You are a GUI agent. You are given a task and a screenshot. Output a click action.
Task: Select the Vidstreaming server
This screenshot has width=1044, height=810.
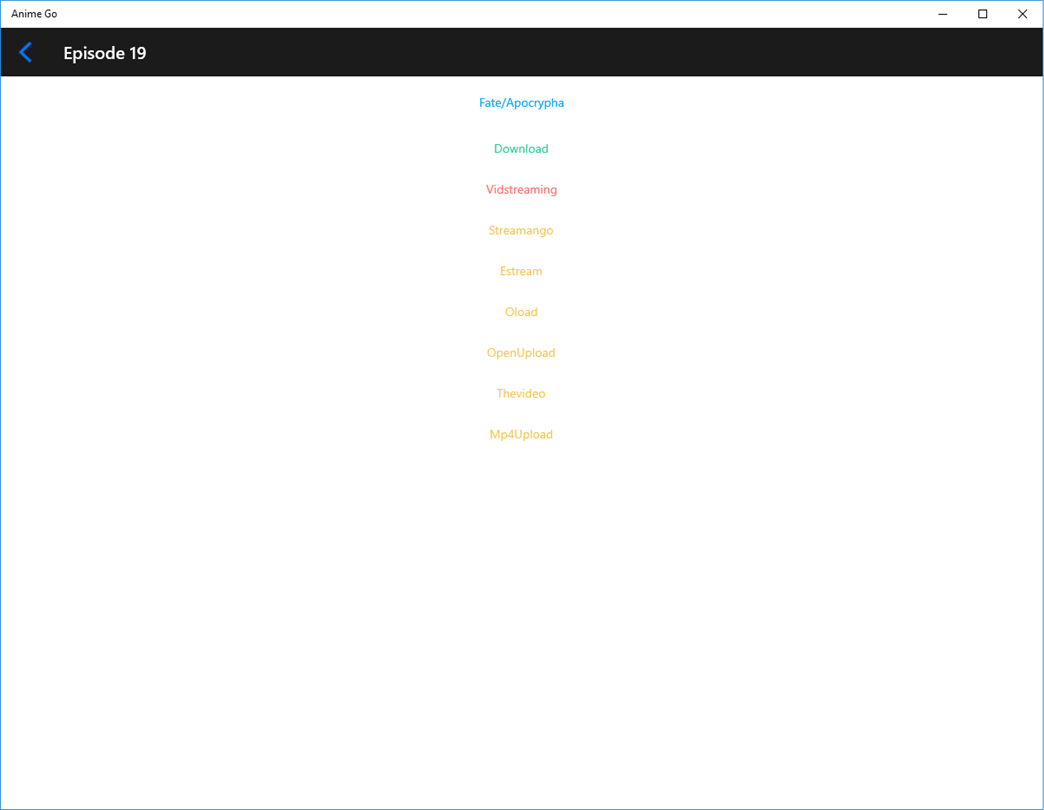(x=521, y=190)
